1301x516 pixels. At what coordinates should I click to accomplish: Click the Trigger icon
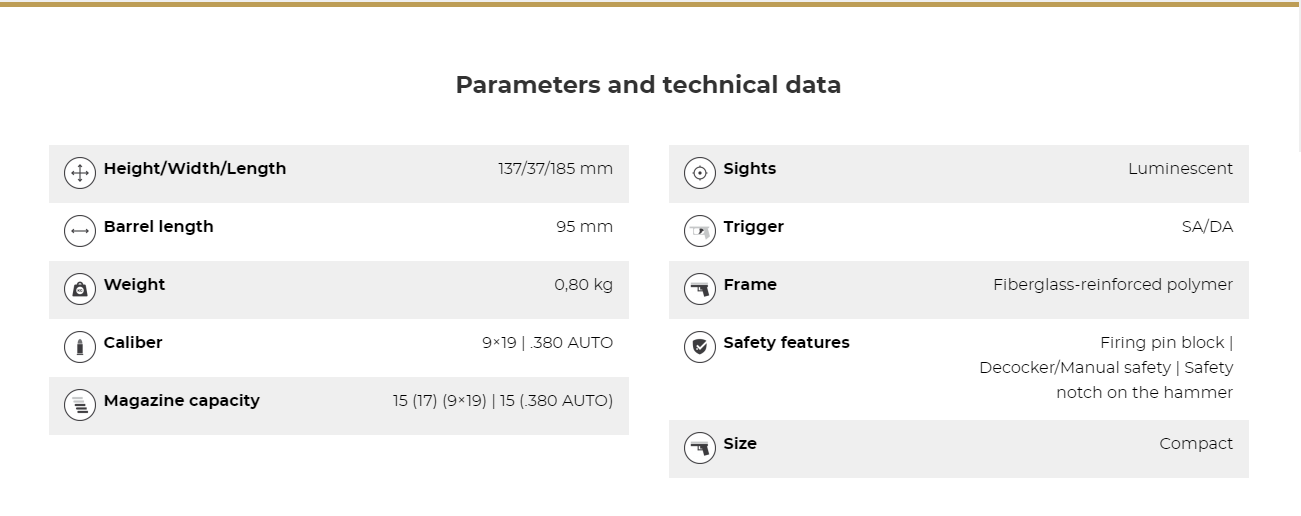click(x=700, y=231)
